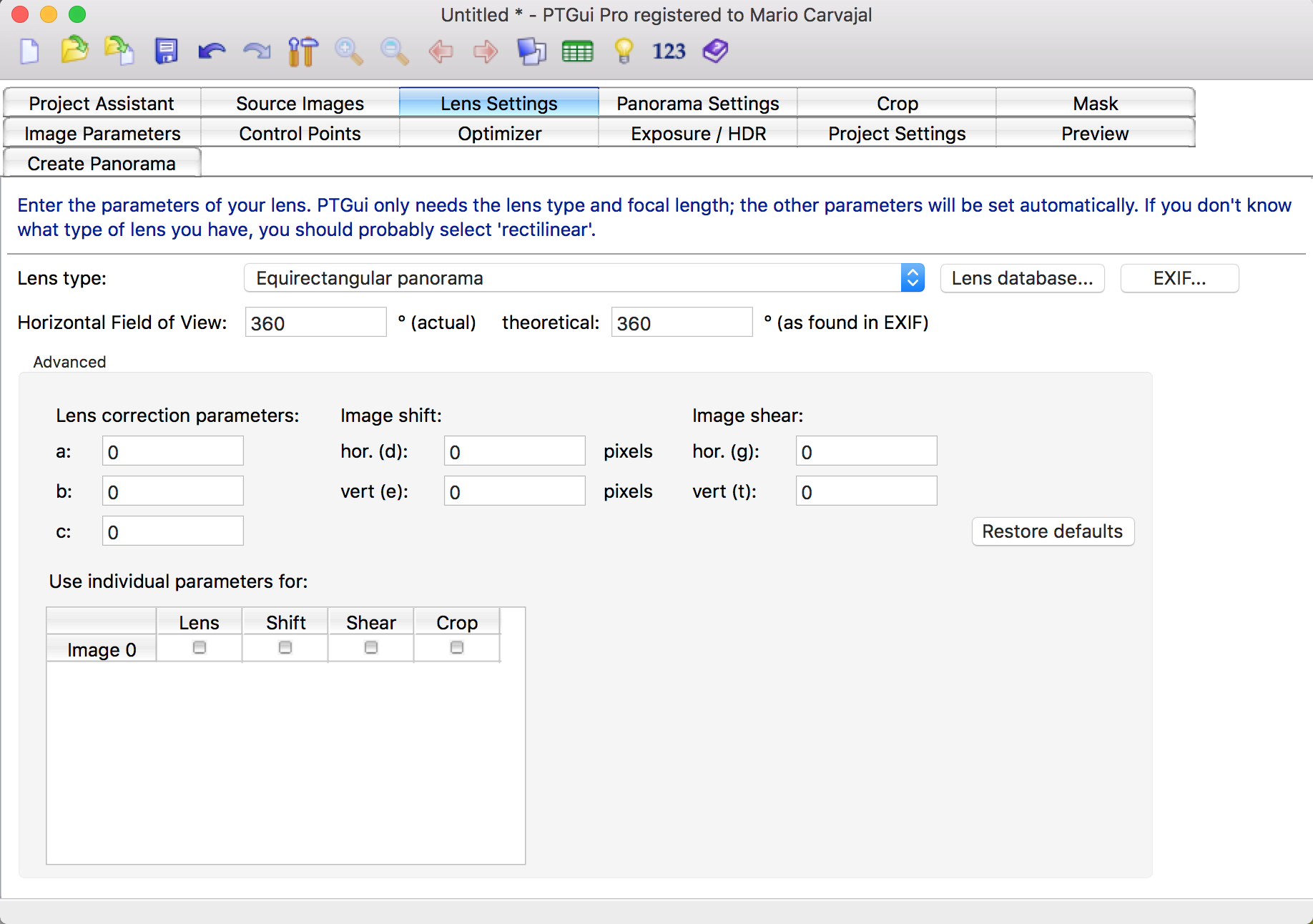
Task: Click the EXIF... button
Action: click(1180, 278)
